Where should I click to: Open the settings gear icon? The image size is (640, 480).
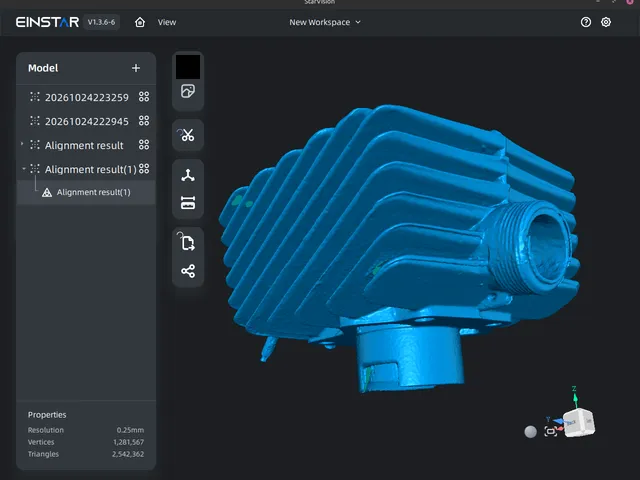606,22
